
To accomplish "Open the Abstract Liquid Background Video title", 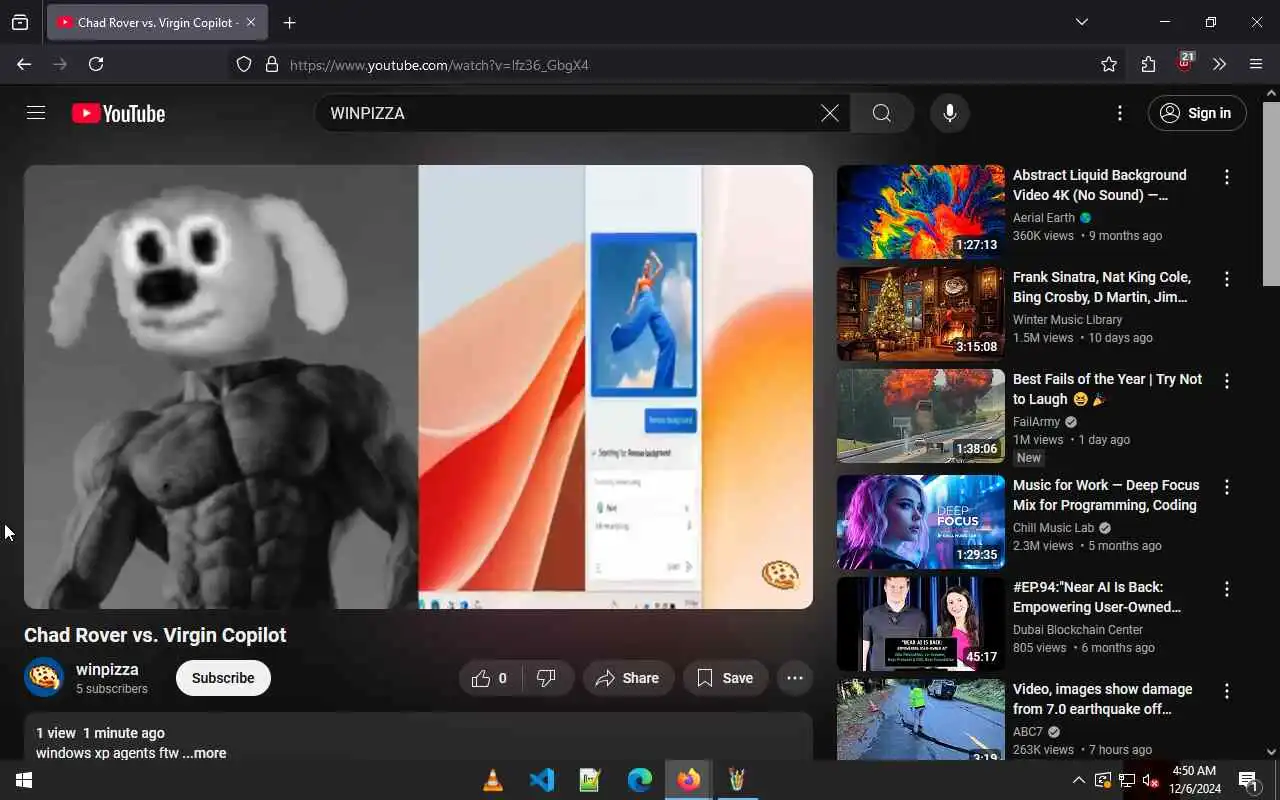I will pyautogui.click(x=1100, y=185).
